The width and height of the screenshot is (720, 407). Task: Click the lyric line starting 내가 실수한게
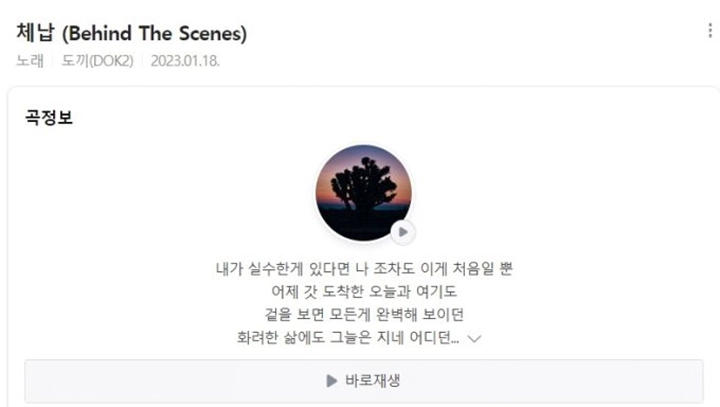coord(364,268)
